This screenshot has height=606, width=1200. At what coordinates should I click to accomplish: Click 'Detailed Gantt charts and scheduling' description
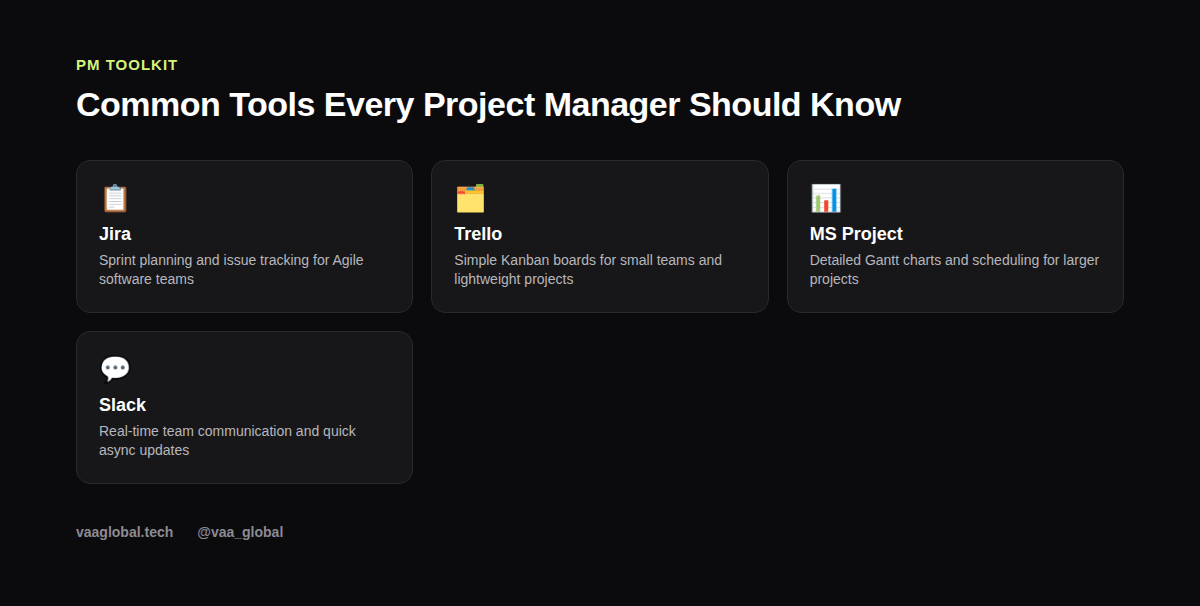pyautogui.click(x=954, y=270)
